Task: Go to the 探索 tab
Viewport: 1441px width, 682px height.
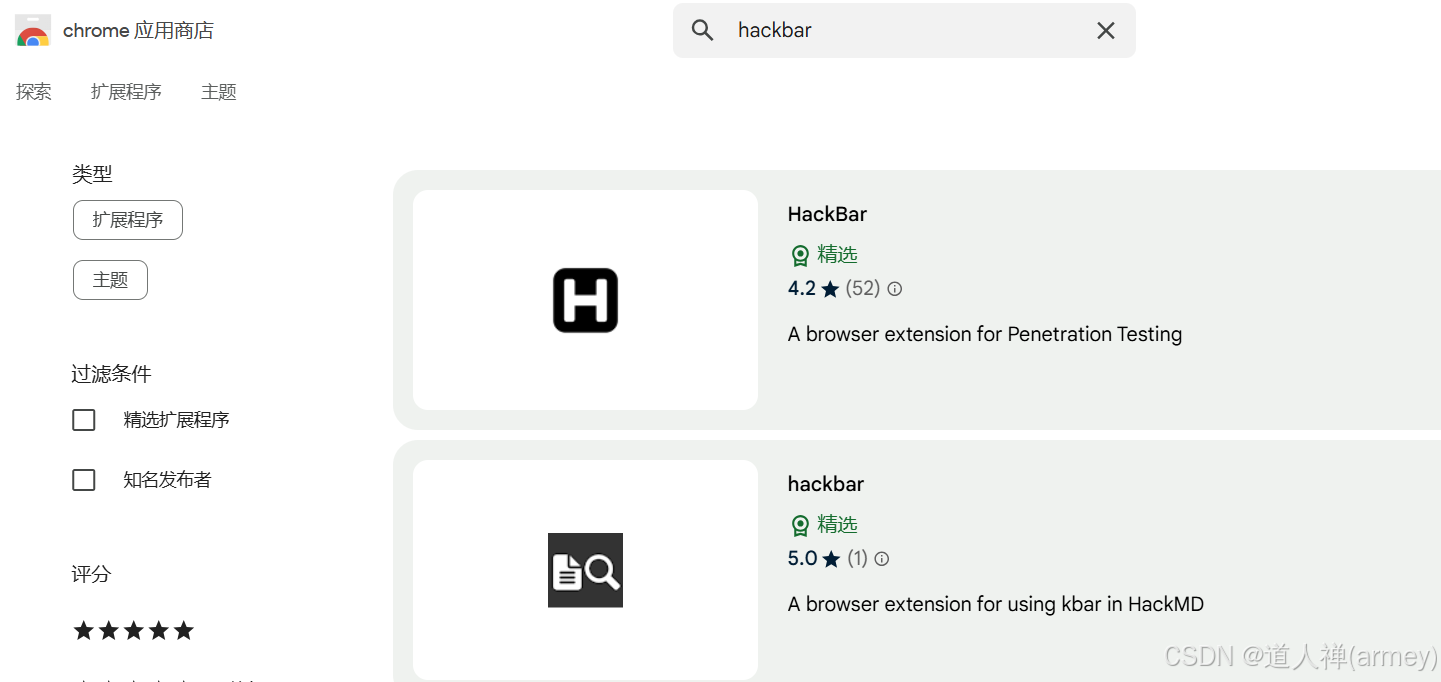Action: 34,92
